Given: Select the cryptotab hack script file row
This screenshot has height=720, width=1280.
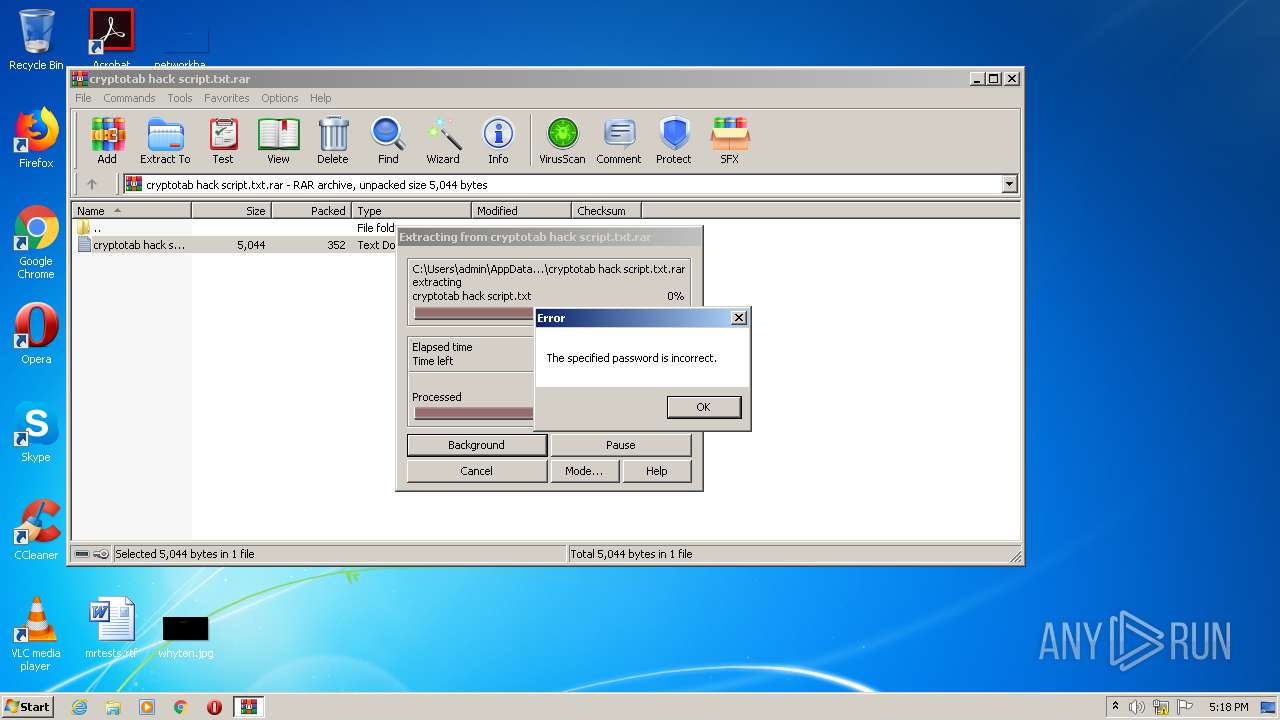Looking at the screenshot, I should point(235,245).
